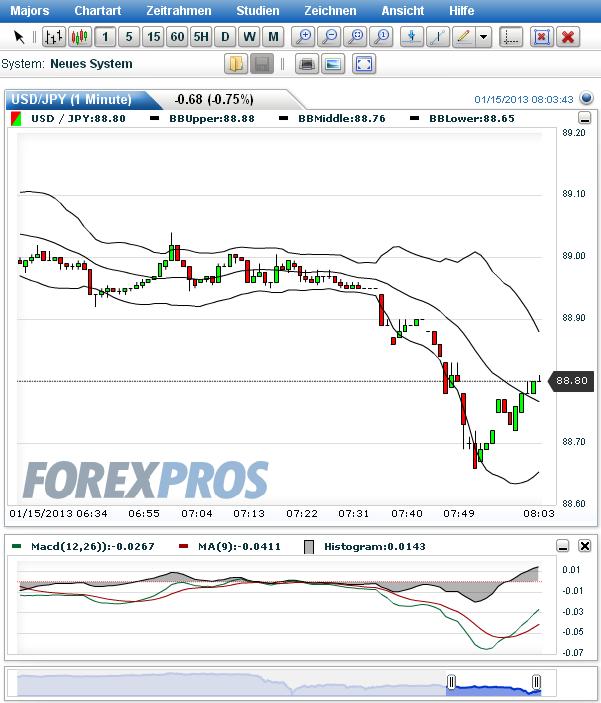Click the 01/15/2013 08:03:43 timestamp

524,99
